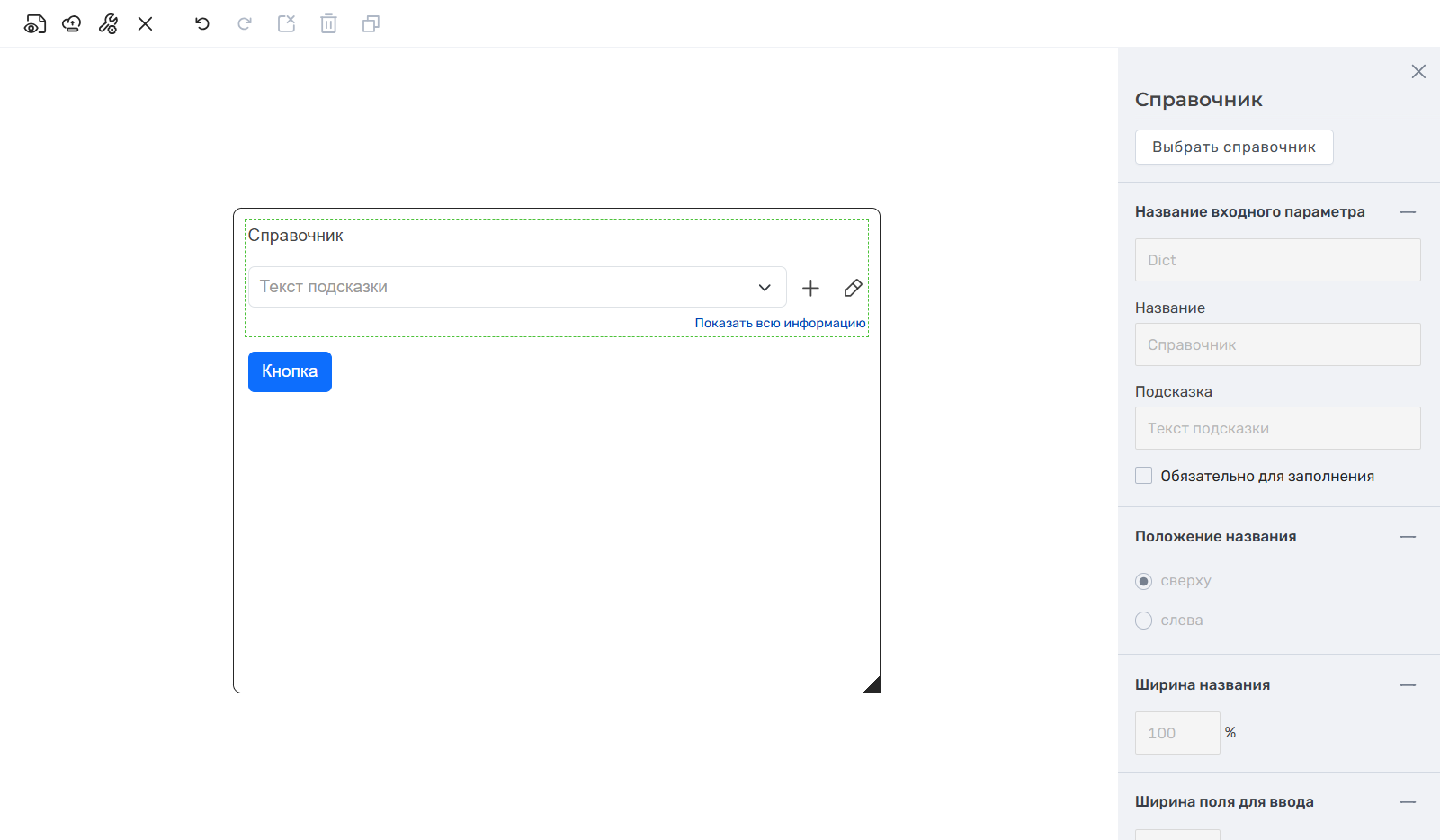1440x840 pixels.
Task: Click the pencil edit icon on form
Action: pyautogui.click(x=853, y=288)
